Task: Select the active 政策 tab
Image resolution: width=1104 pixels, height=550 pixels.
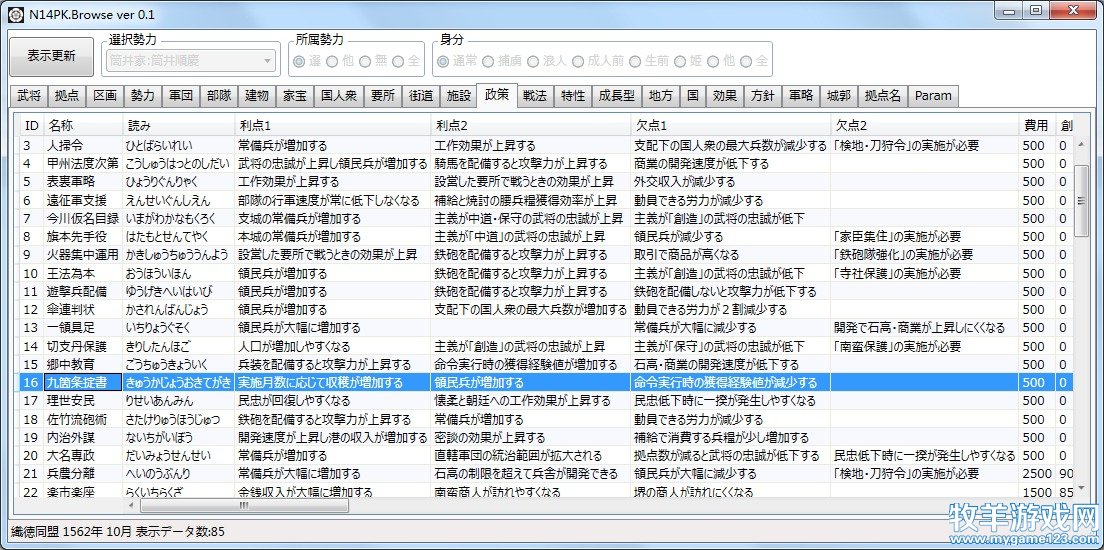Action: coord(497,94)
